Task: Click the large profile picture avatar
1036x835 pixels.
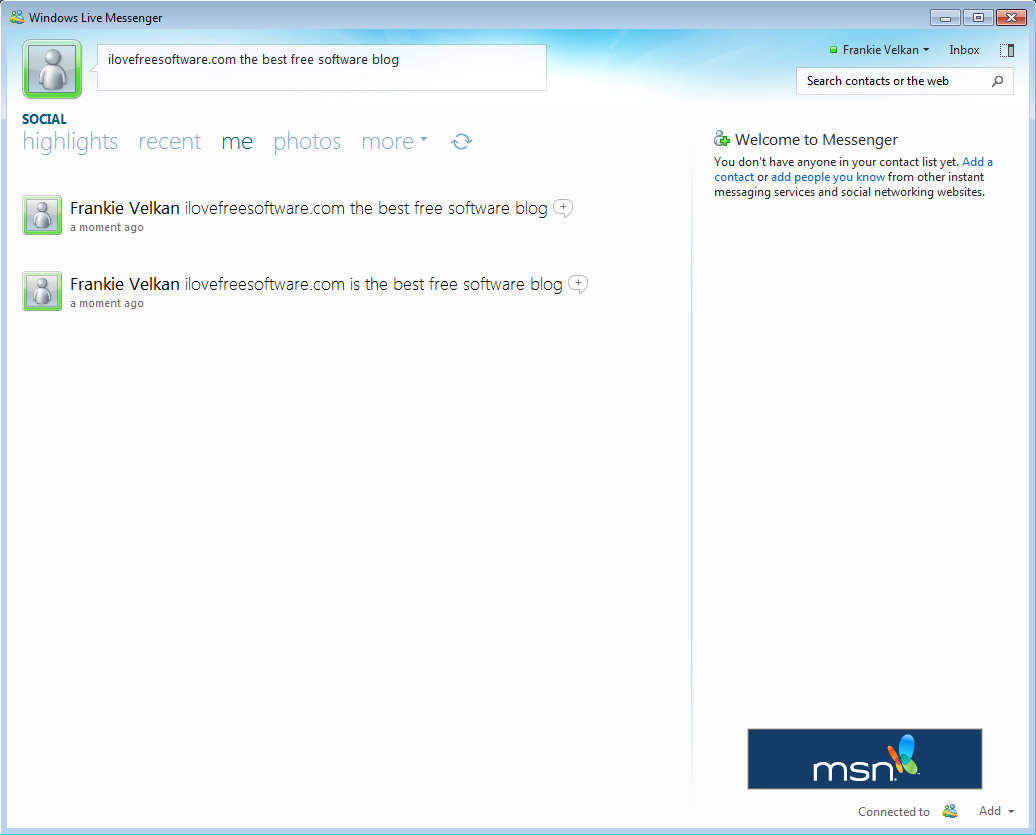Action: (52, 69)
